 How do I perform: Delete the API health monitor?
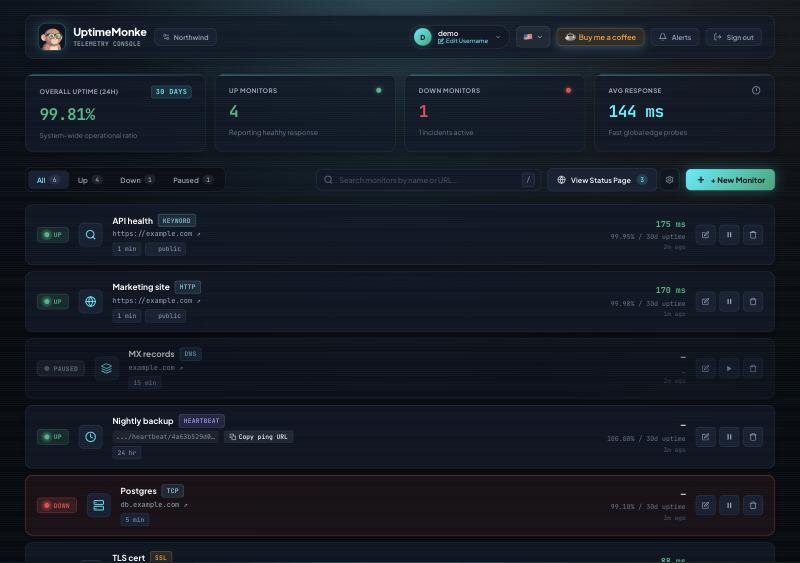tap(753, 235)
